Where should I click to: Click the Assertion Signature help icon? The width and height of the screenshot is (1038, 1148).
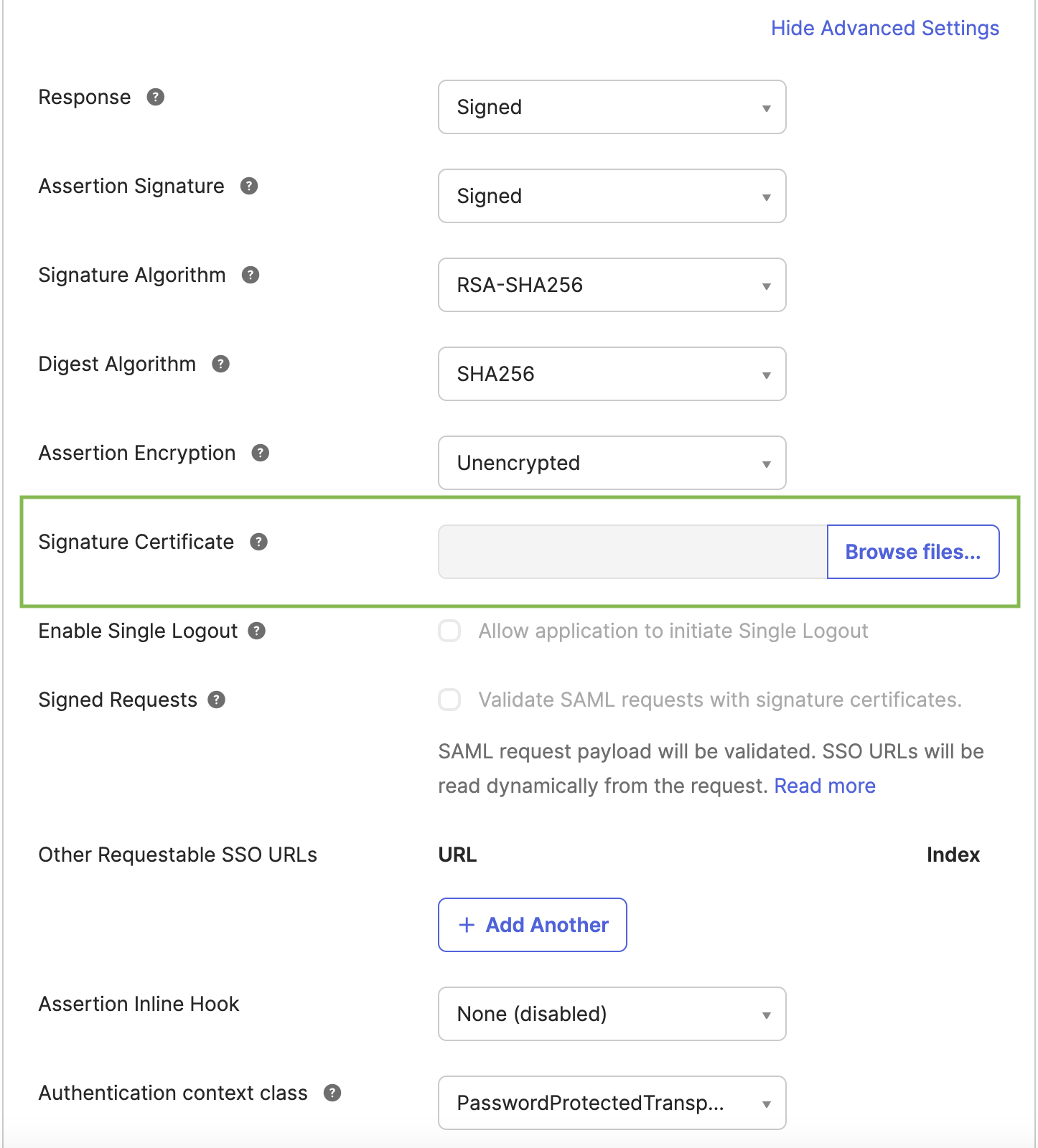249,186
